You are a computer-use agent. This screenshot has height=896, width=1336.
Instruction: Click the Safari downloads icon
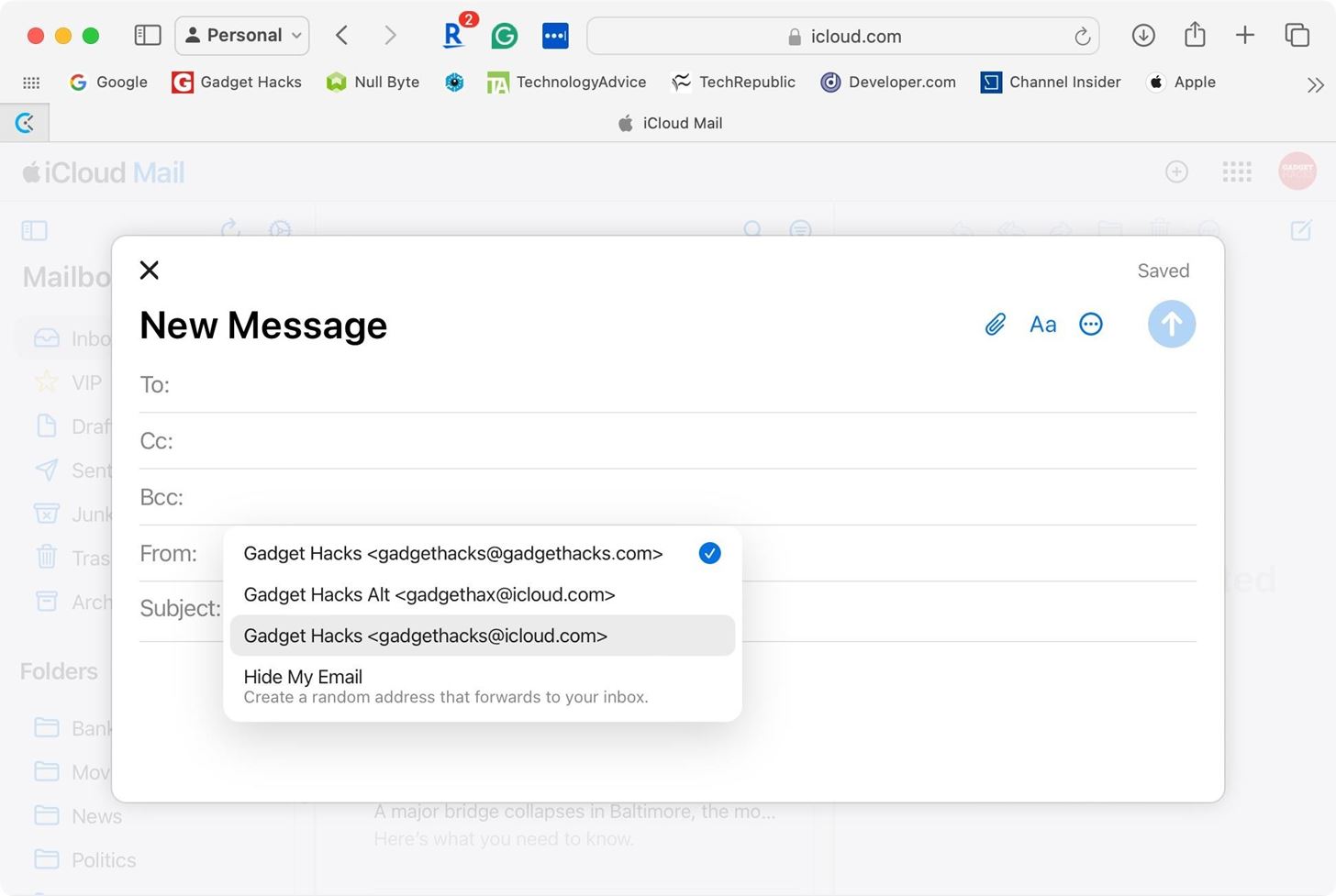[1142, 36]
